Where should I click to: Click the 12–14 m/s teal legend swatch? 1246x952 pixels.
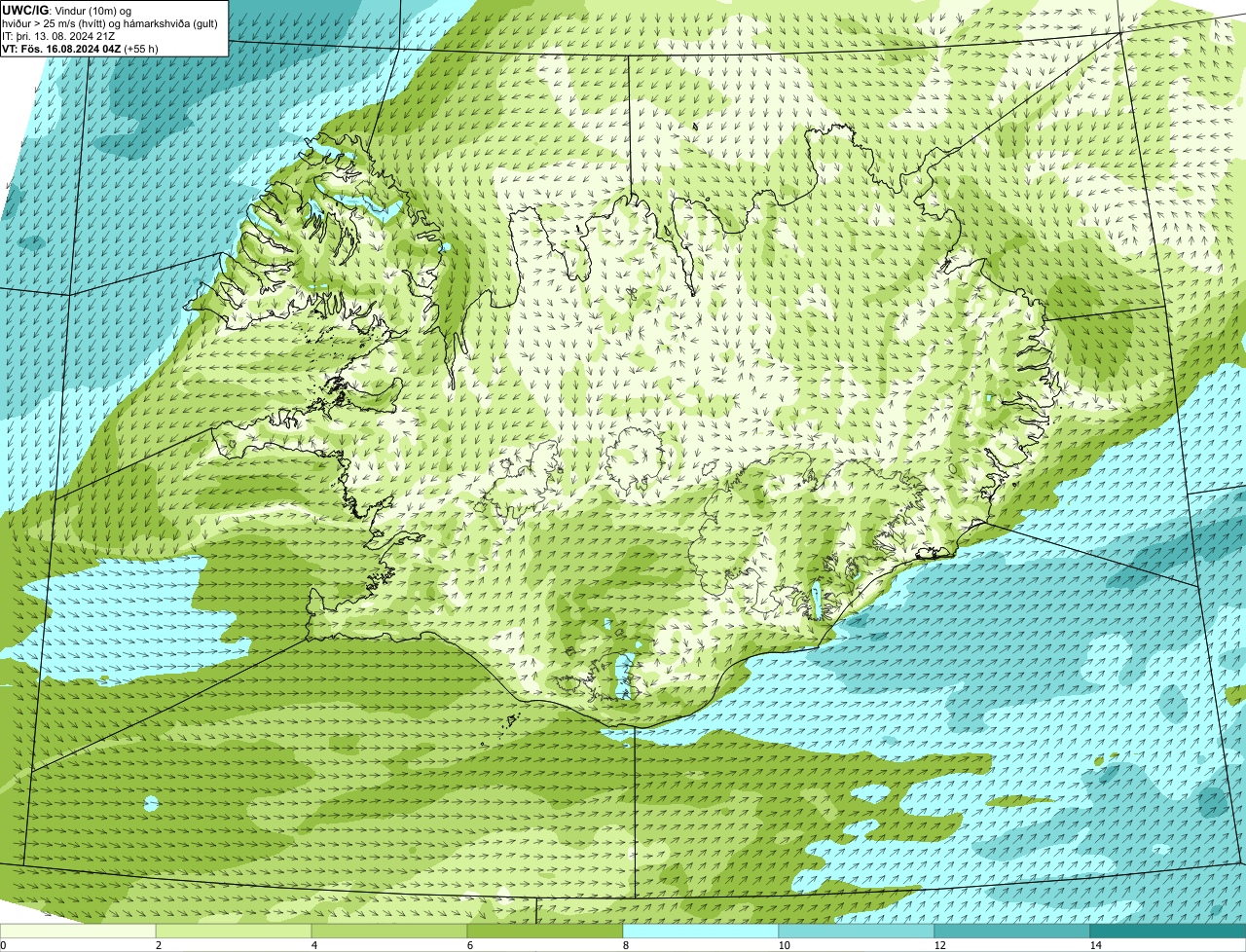click(1012, 931)
